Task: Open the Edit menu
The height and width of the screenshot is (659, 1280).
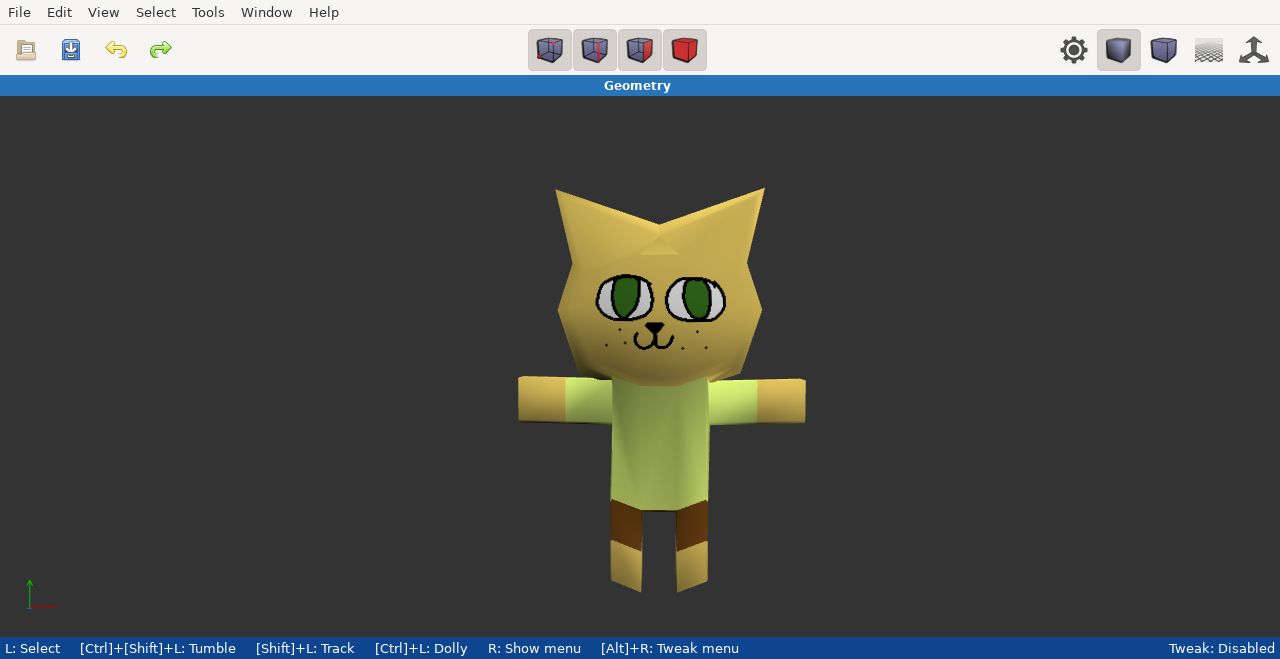Action: [x=59, y=12]
